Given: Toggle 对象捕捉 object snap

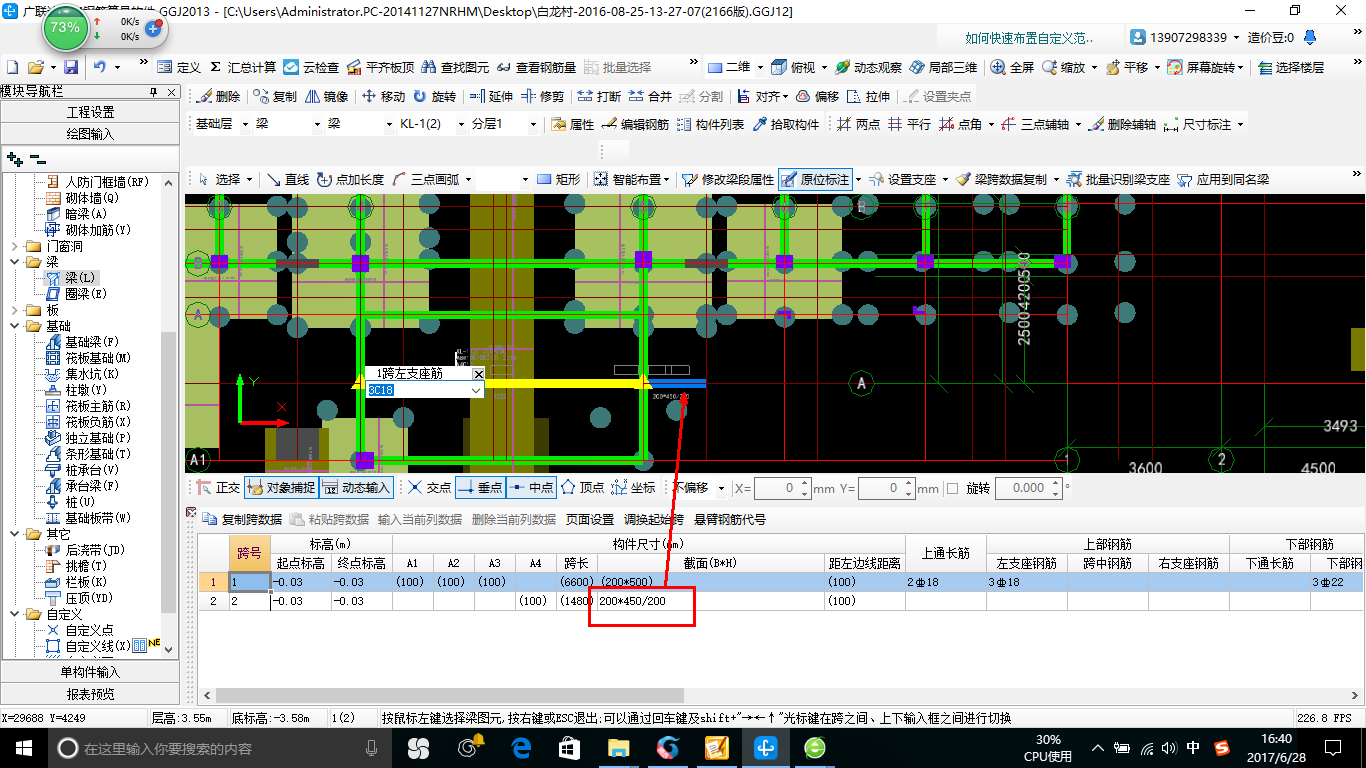Looking at the screenshot, I should click(281, 488).
